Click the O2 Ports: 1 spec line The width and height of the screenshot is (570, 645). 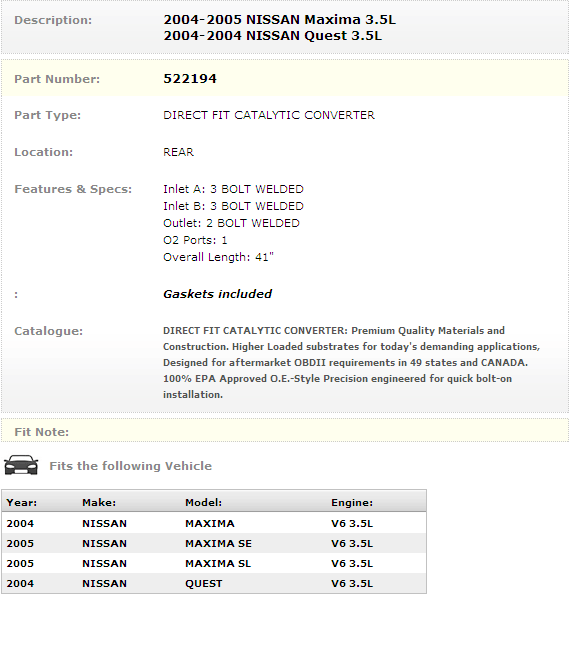pos(195,240)
